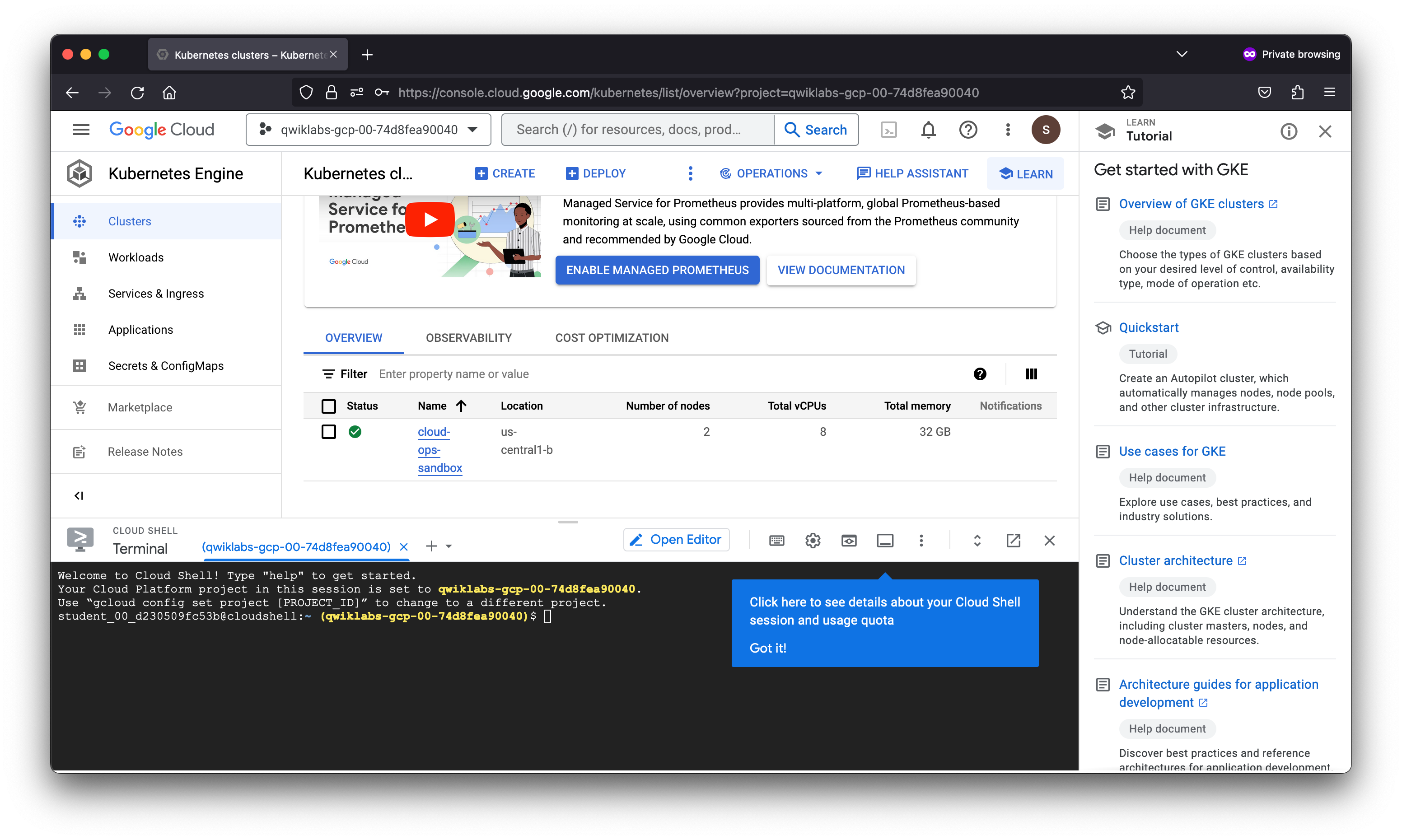The width and height of the screenshot is (1402, 840).
Task: Add a new Cloud Shell terminal tab
Action: click(431, 546)
